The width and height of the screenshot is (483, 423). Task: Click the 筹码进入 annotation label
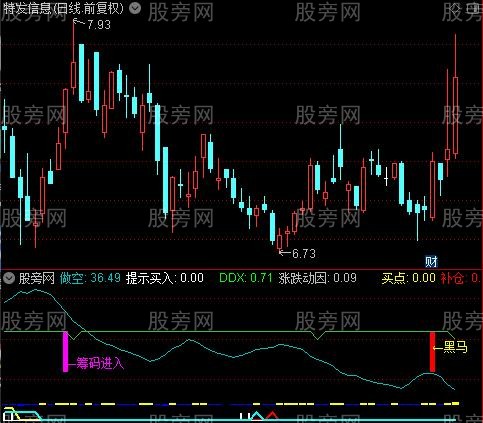(x=100, y=363)
